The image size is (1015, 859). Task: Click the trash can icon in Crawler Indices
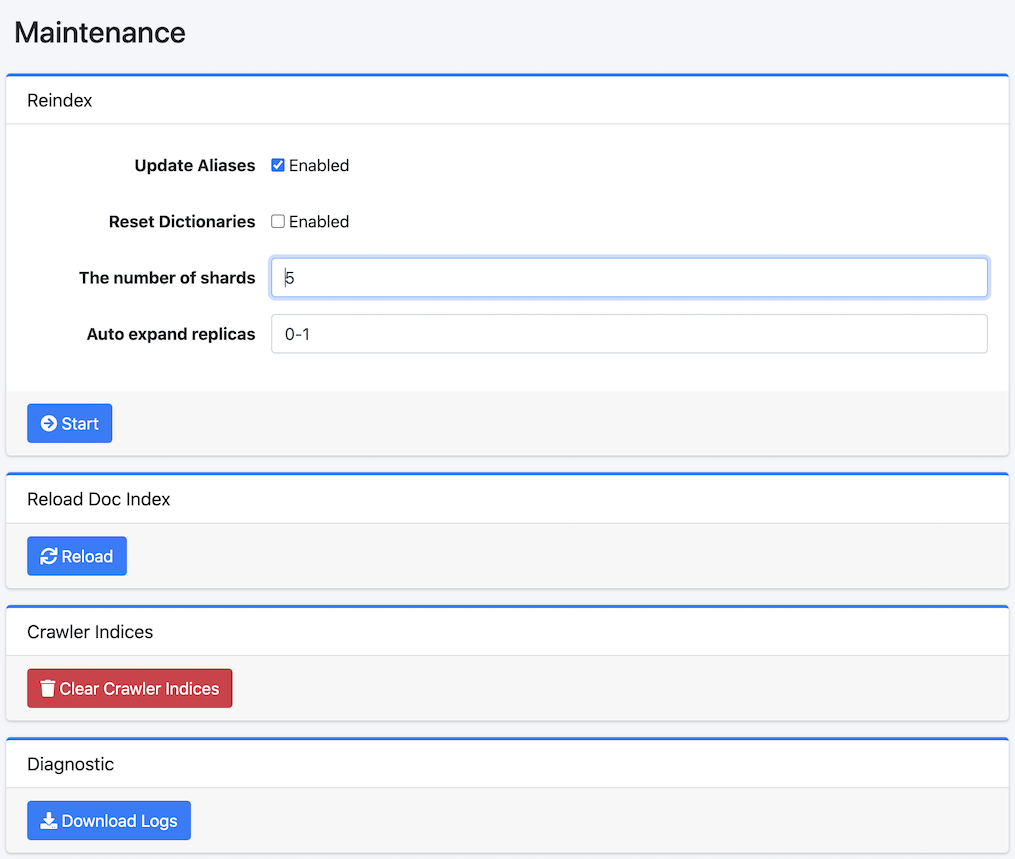click(47, 689)
